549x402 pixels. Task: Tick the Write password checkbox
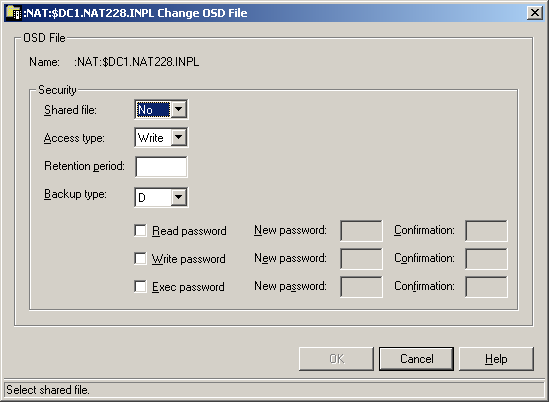[140, 259]
